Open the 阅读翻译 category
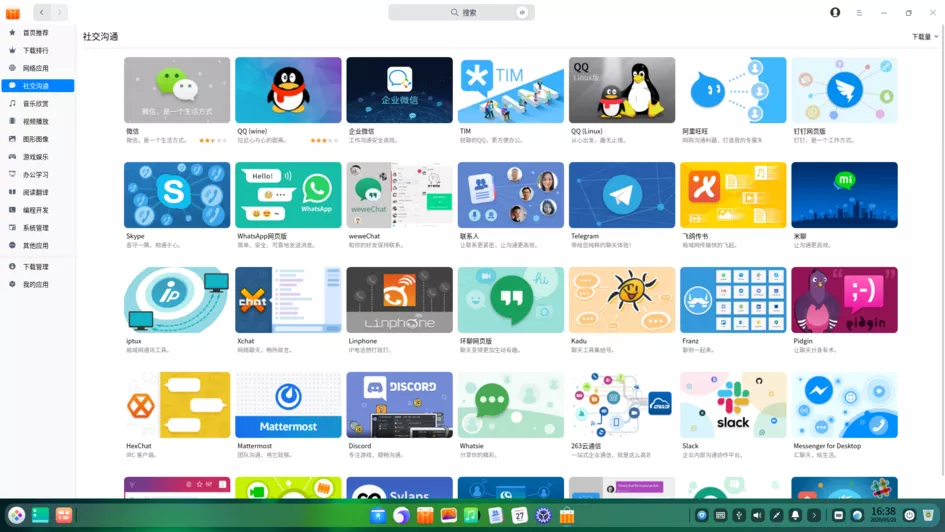Image resolution: width=945 pixels, height=532 pixels. 35,192
